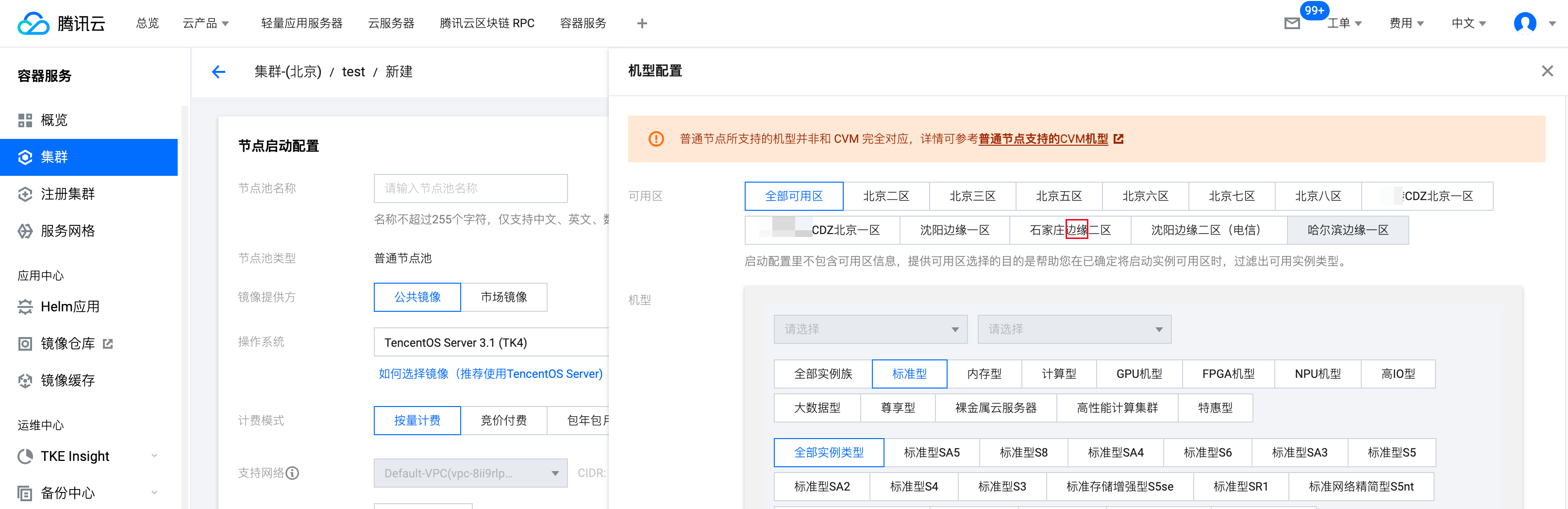The image size is (1568, 509).
Task: Click the Tencent Cloud logo
Action: pyautogui.click(x=62, y=23)
